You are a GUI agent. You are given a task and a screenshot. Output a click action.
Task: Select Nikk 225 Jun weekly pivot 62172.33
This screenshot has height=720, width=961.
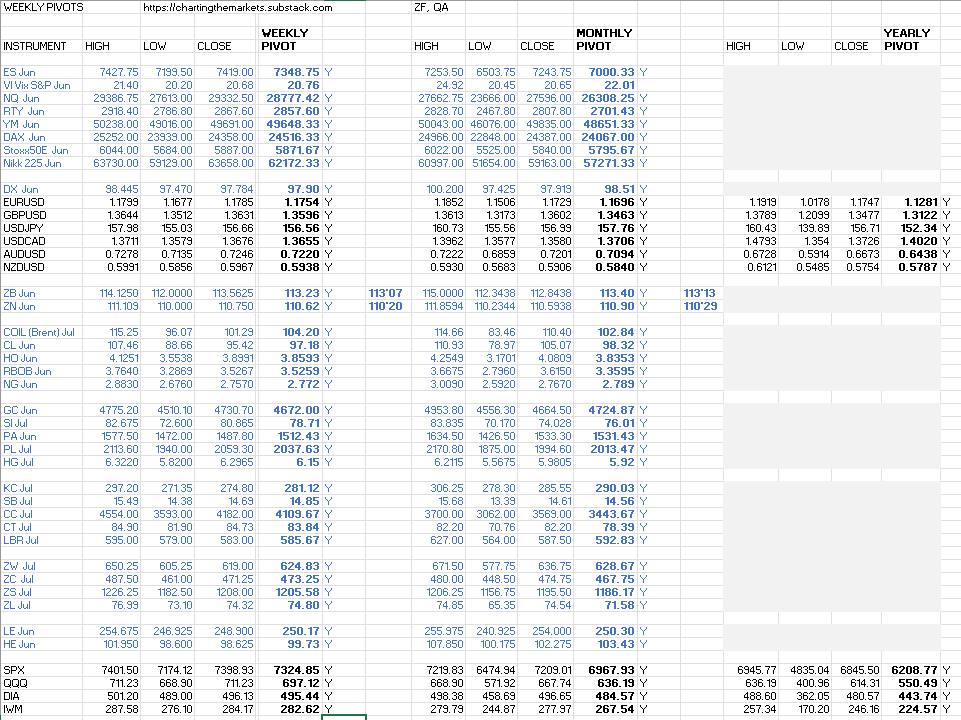pos(294,163)
